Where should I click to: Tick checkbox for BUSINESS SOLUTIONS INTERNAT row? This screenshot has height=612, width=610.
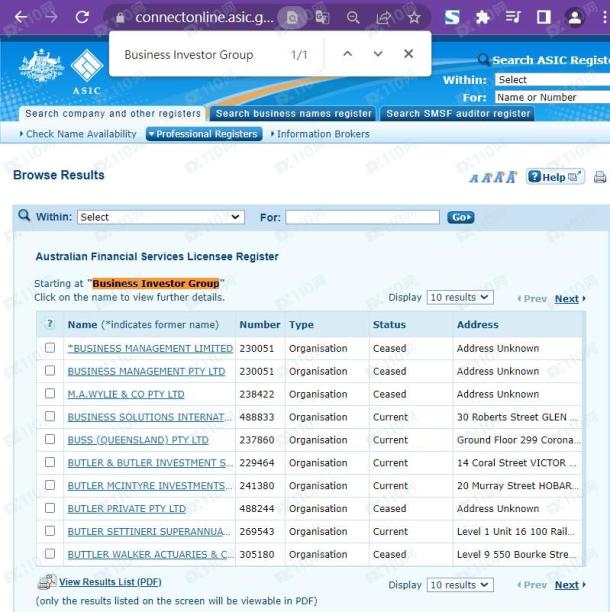click(x=50, y=416)
